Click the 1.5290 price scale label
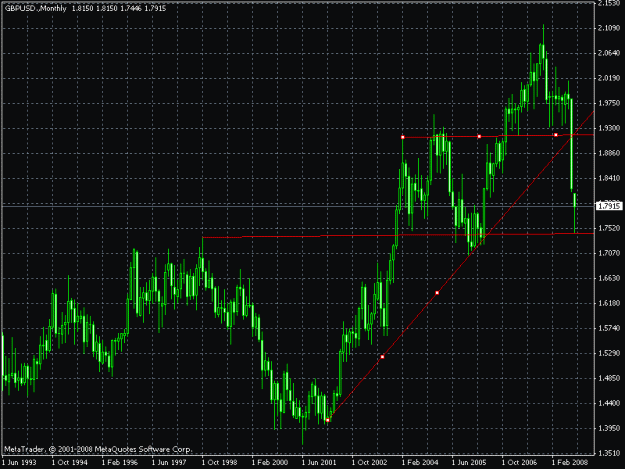The width and height of the screenshot is (625, 469). tap(609, 353)
